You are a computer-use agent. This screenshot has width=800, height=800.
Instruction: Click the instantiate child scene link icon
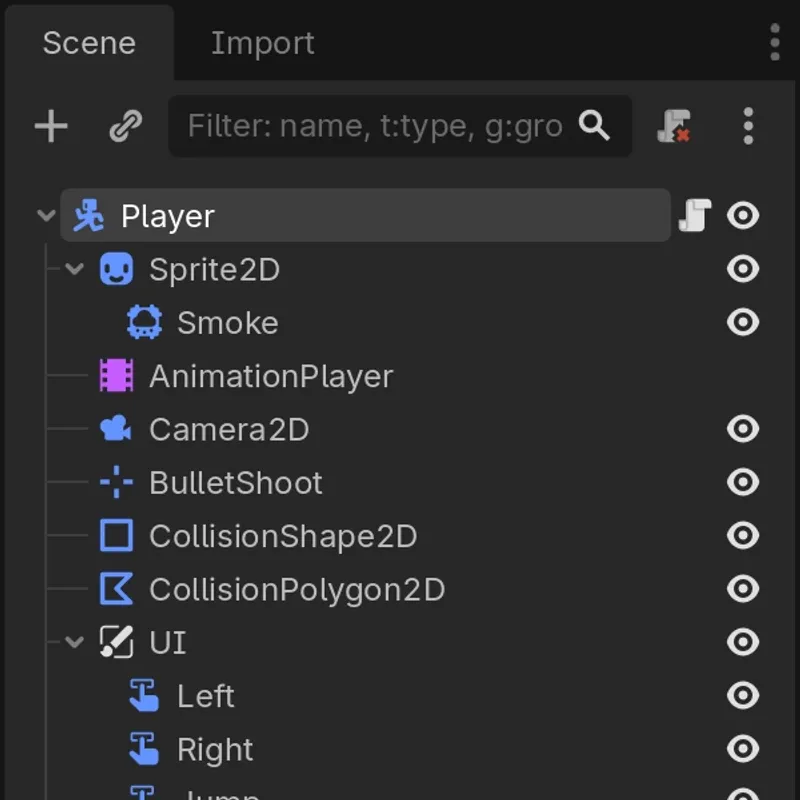coord(125,126)
